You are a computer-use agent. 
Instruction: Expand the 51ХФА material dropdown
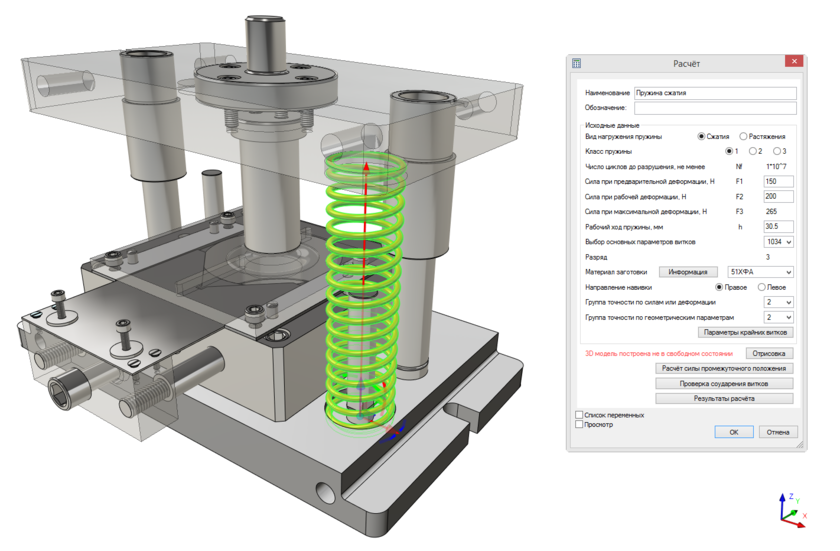[761, 272]
